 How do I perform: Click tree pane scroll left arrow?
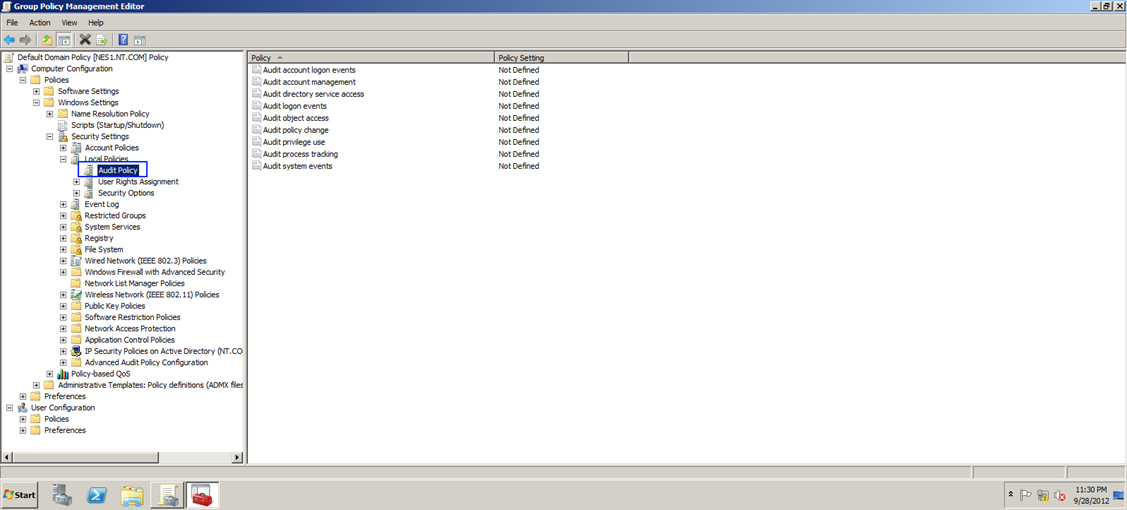point(7,458)
